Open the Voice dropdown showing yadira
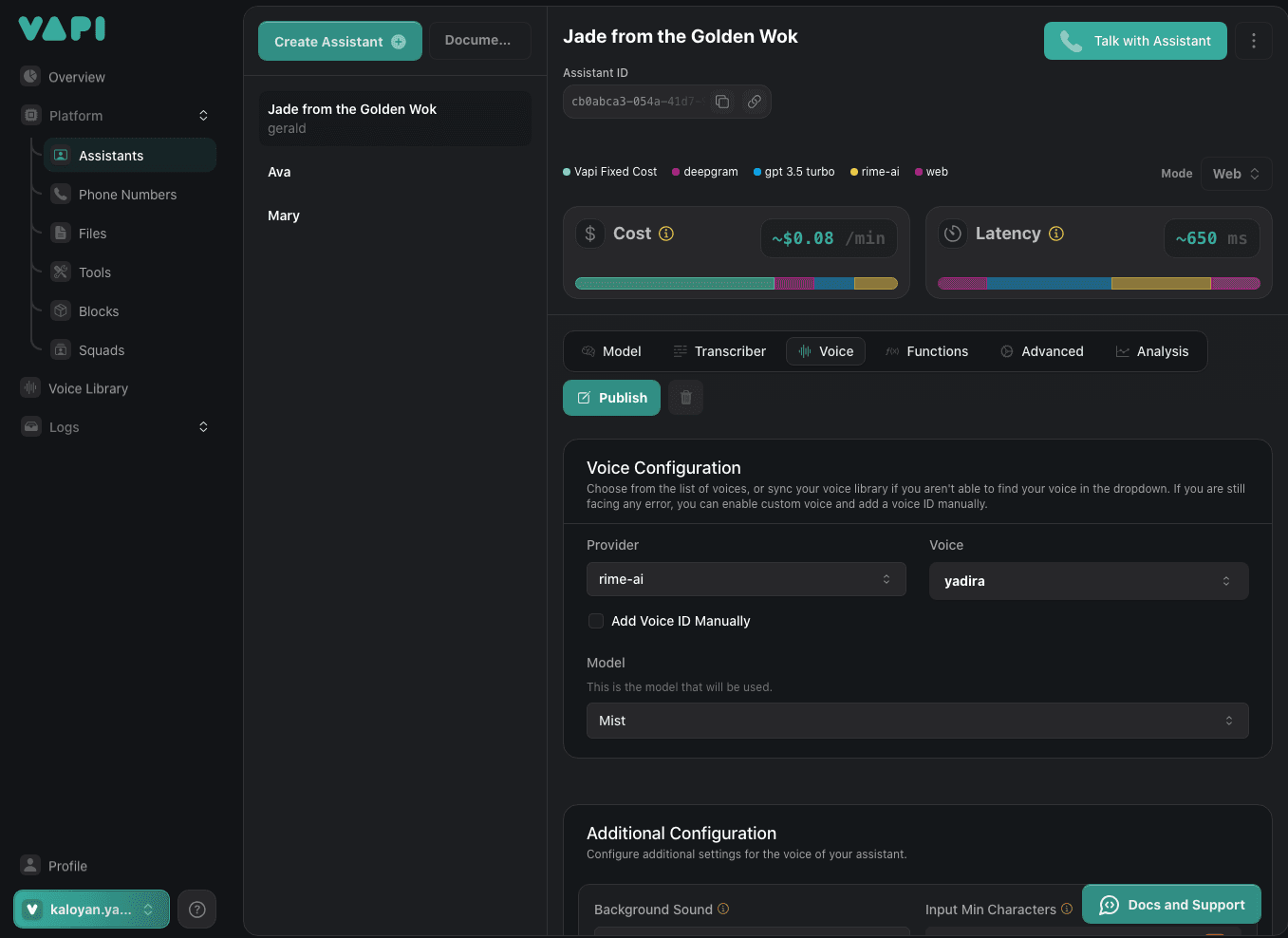 pos(1088,581)
